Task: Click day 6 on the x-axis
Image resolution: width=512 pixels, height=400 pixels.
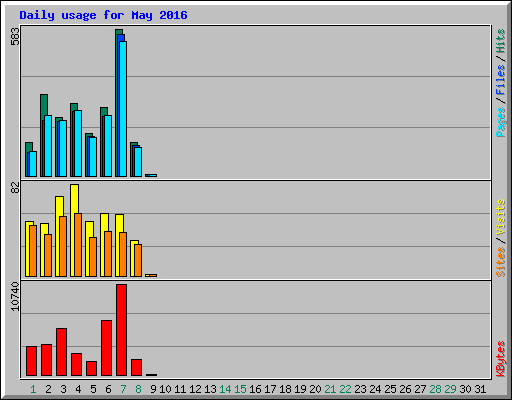Action: tap(108, 389)
